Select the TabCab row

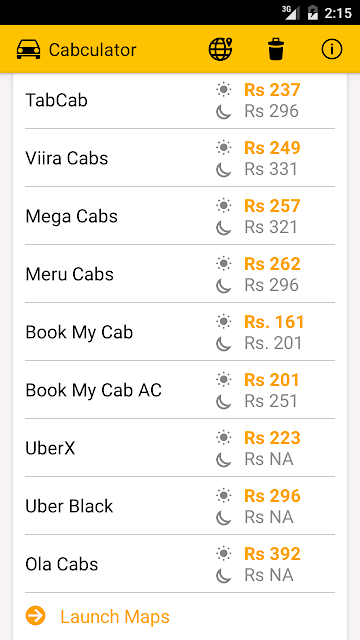click(180, 100)
